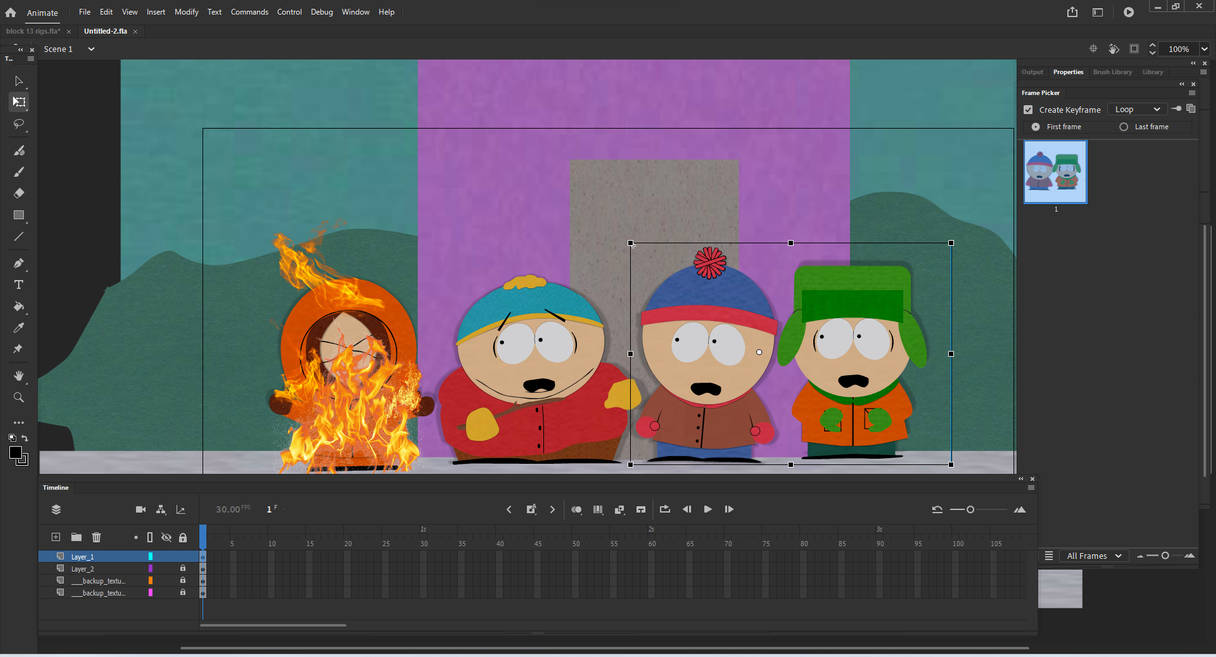The width and height of the screenshot is (1216, 657).
Task: Select the Paint Bucket tool
Action: [18, 307]
